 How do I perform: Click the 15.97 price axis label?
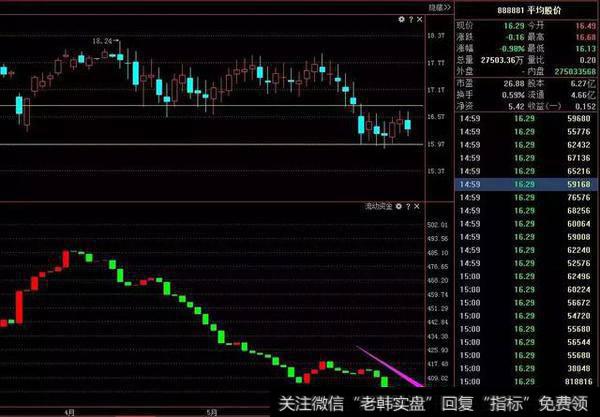(436, 144)
